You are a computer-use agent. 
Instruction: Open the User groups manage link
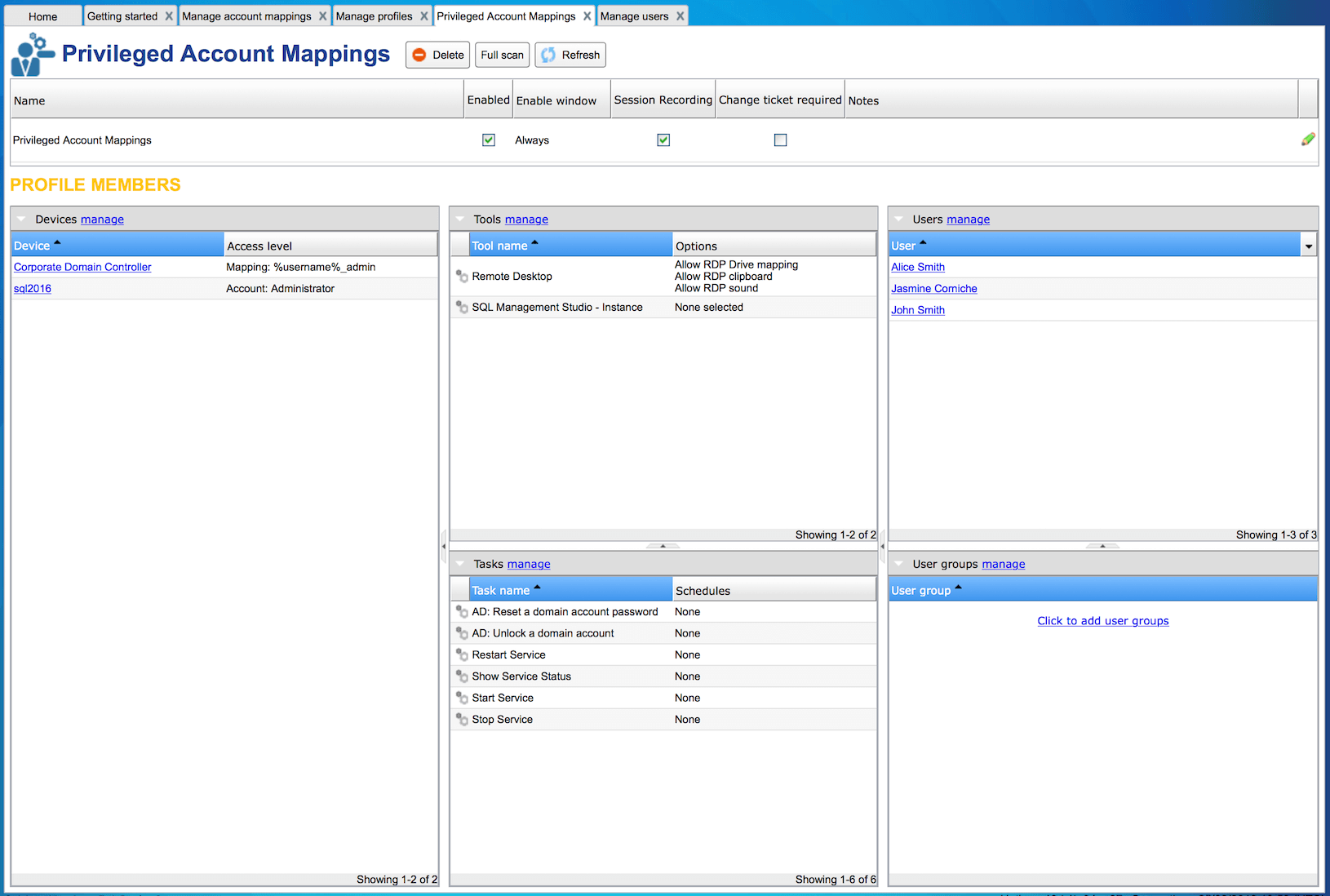[1004, 564]
